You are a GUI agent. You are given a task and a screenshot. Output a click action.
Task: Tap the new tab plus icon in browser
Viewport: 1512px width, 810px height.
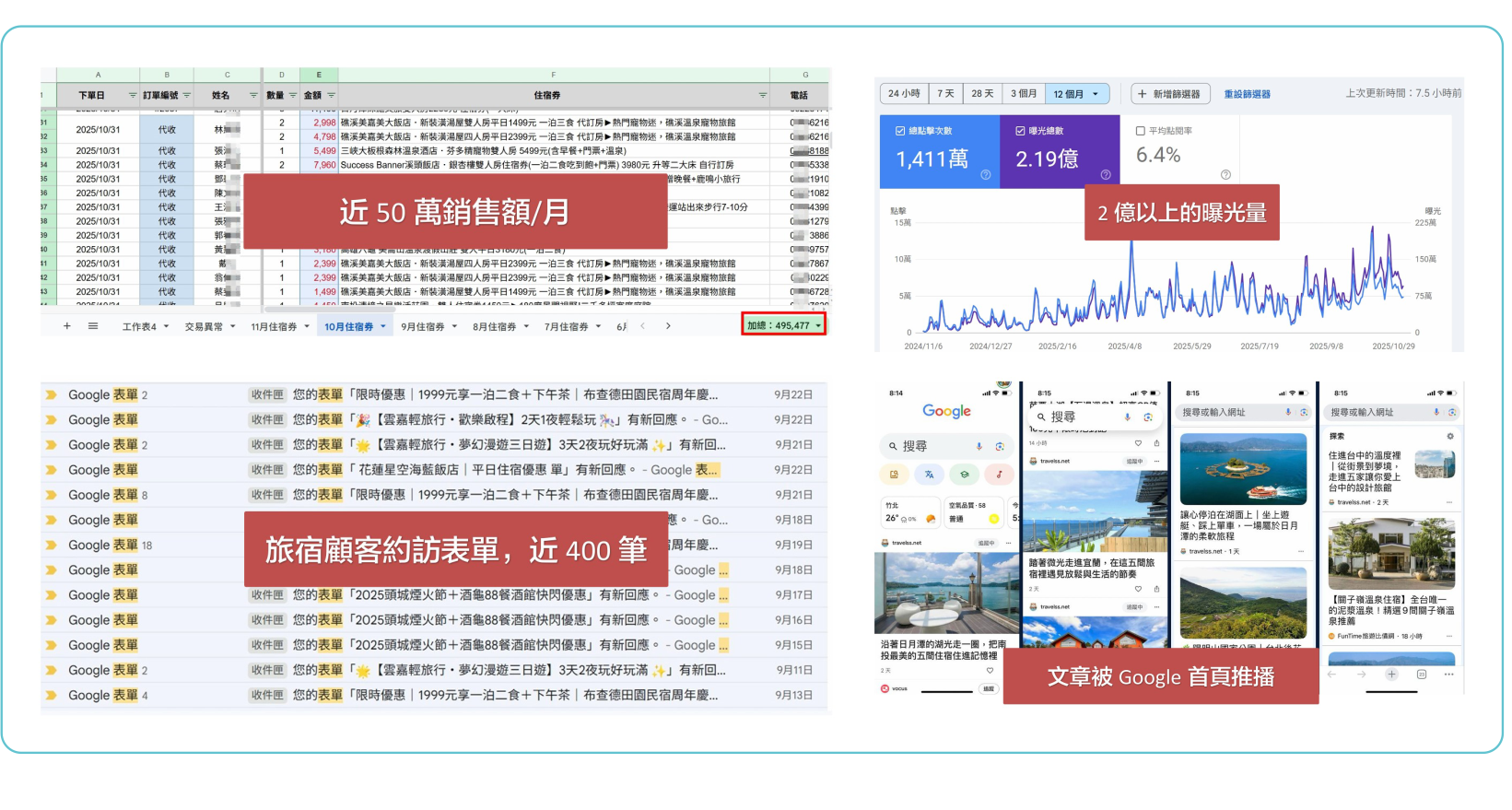click(1391, 675)
